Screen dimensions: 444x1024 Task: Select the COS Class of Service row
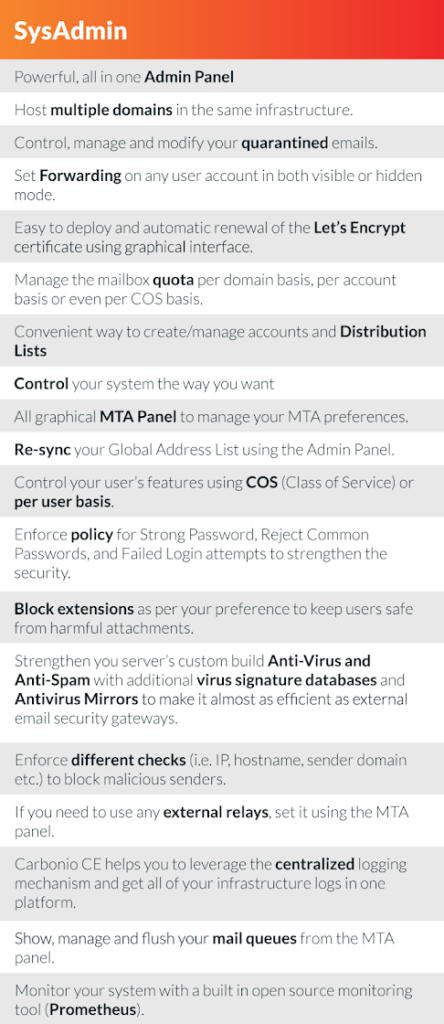222,491
